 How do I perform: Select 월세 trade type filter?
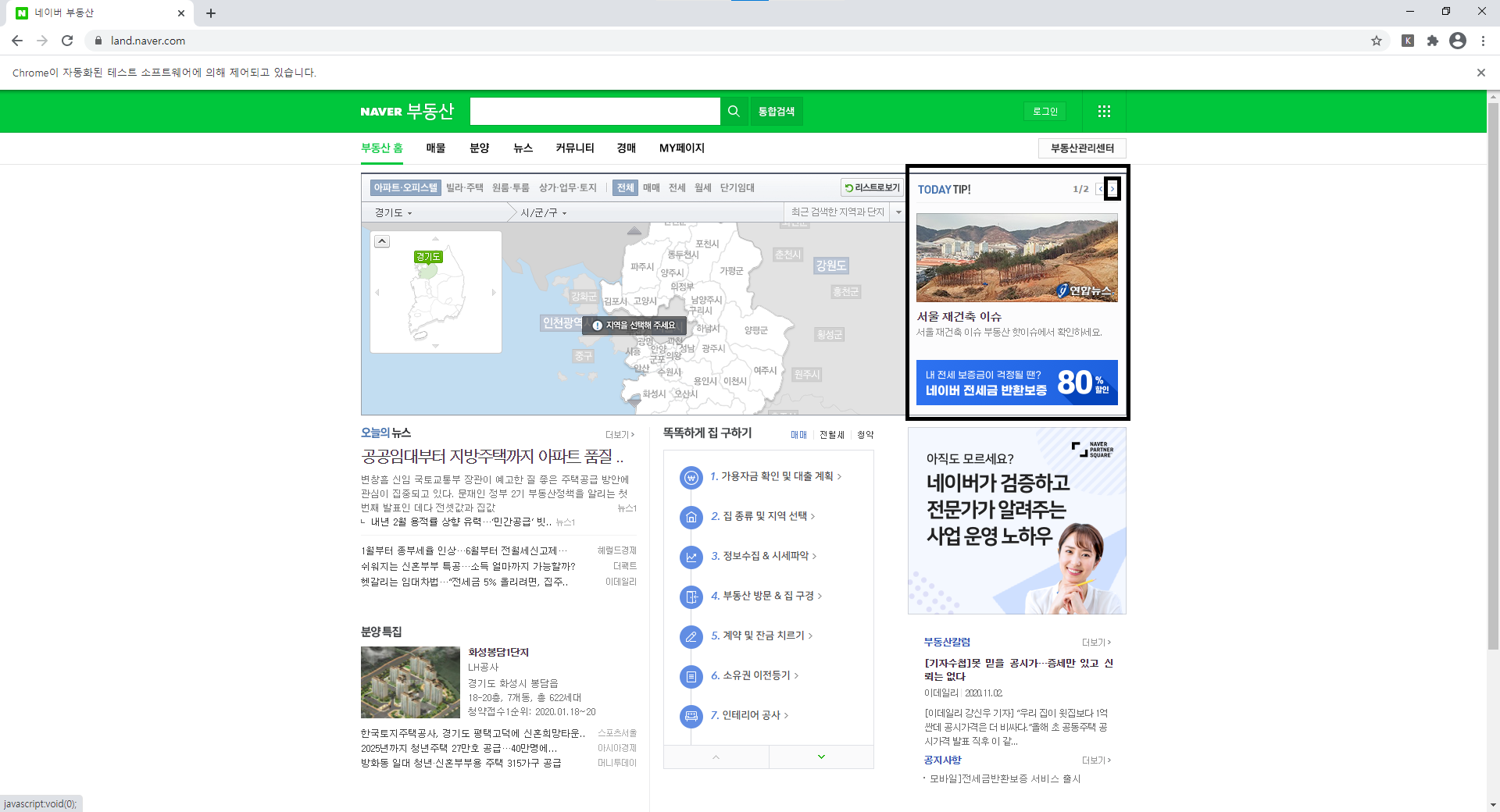click(703, 187)
